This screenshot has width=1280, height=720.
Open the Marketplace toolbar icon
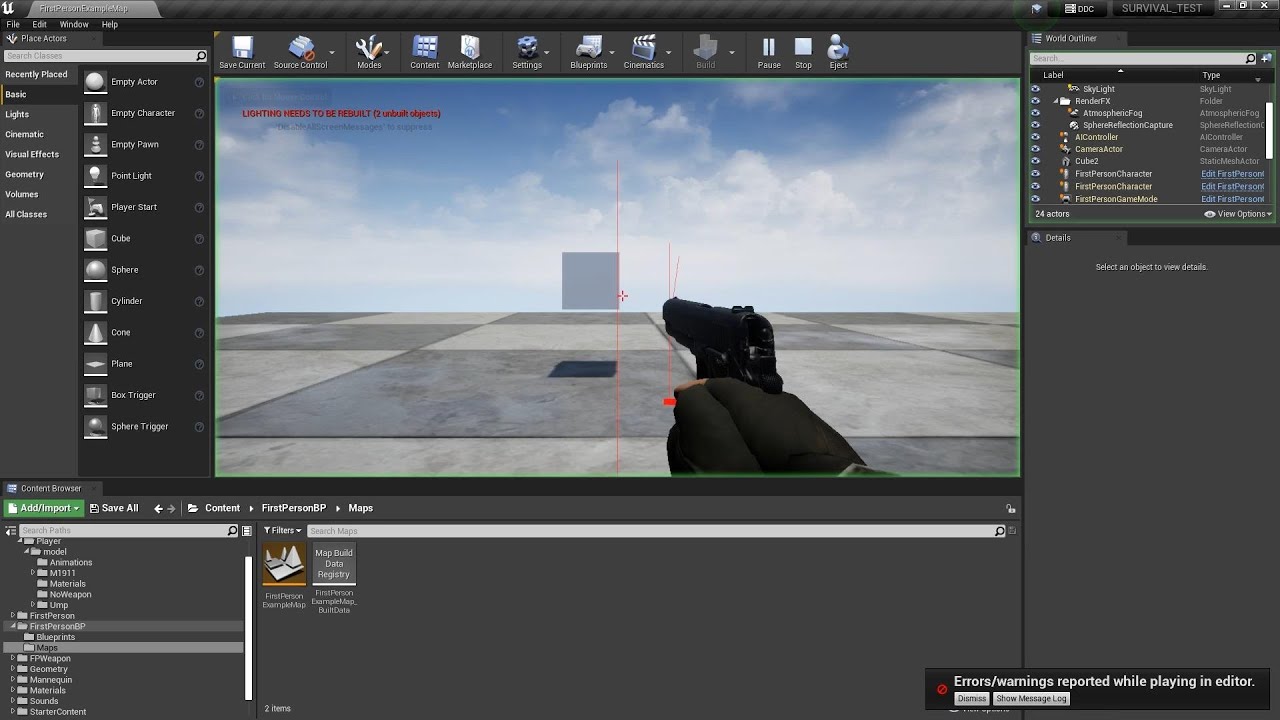pyautogui.click(x=469, y=53)
